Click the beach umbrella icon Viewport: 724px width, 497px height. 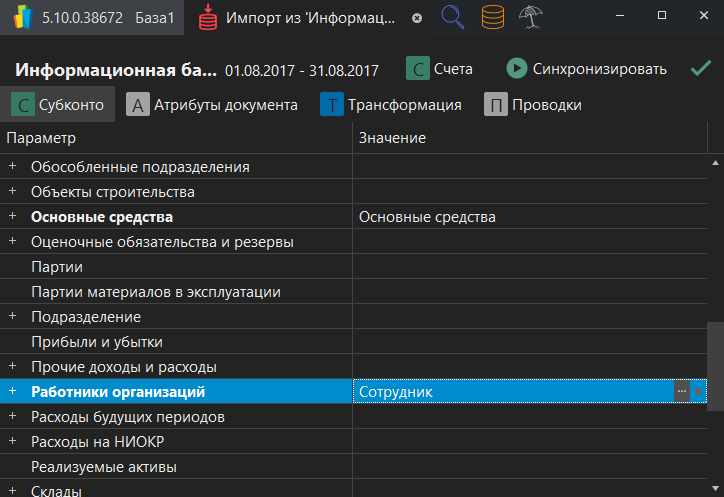(530, 18)
